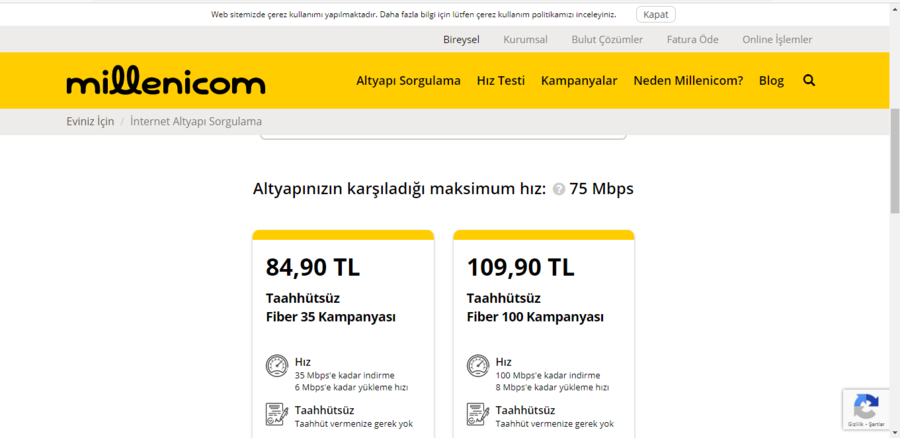The height and width of the screenshot is (438, 900).
Task: Open Neden Millenicom? page
Action: click(688, 81)
